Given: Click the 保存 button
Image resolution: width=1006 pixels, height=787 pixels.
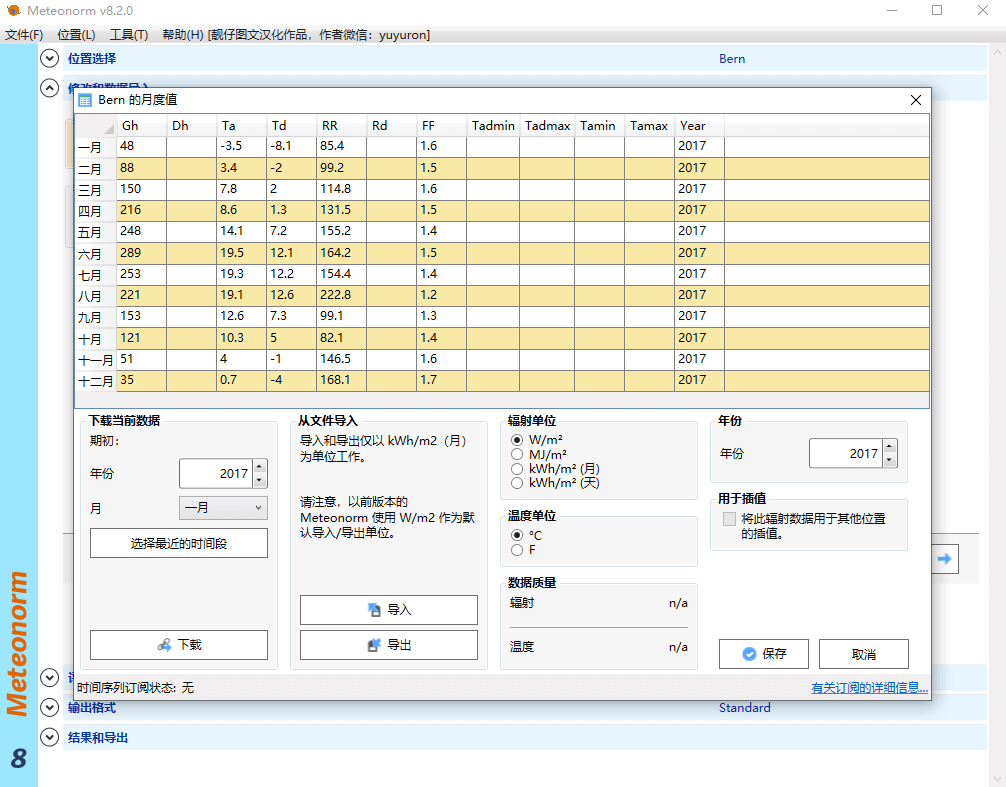Looking at the screenshot, I should (763, 654).
